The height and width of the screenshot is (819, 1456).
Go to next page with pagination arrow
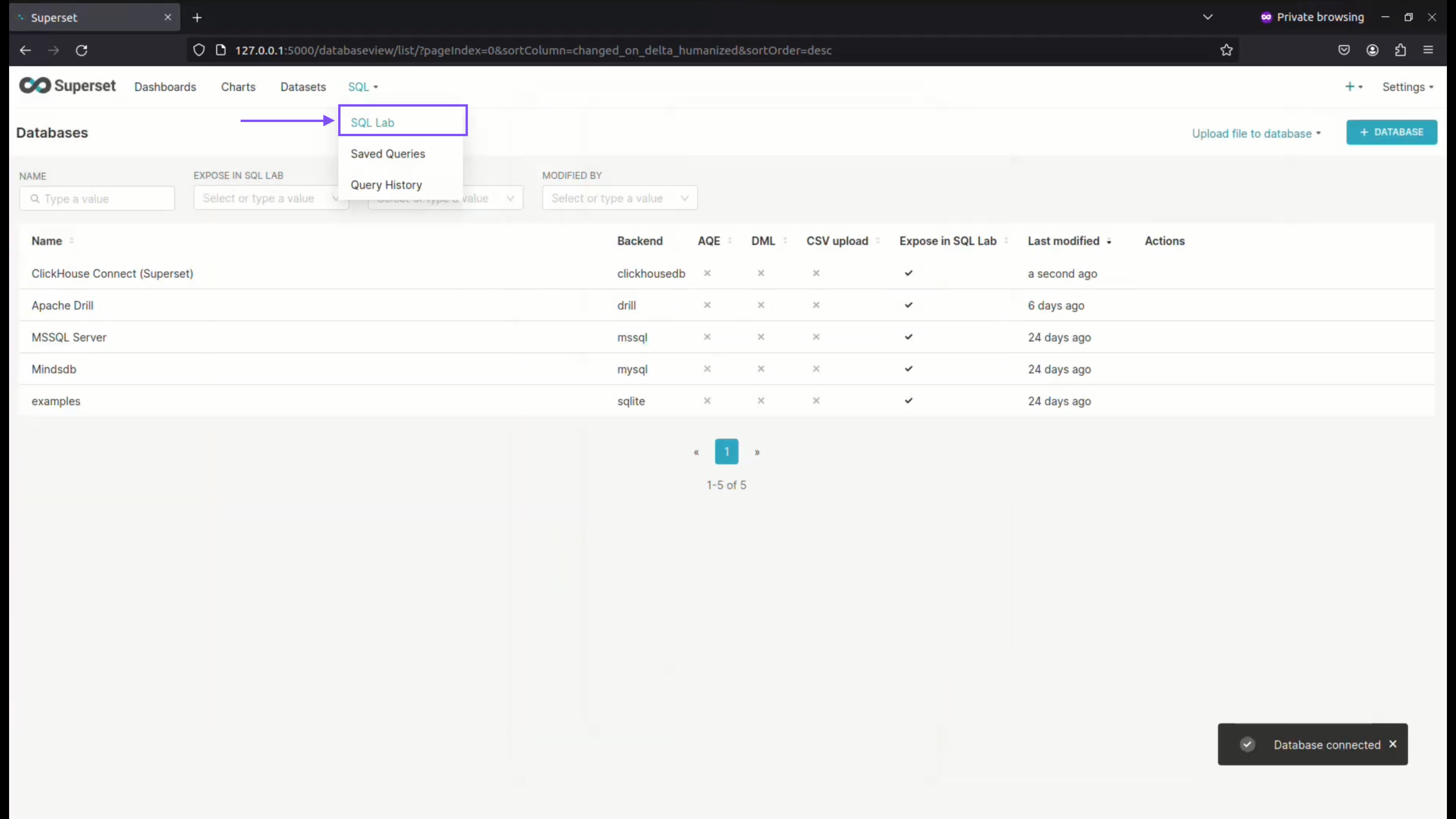(758, 452)
